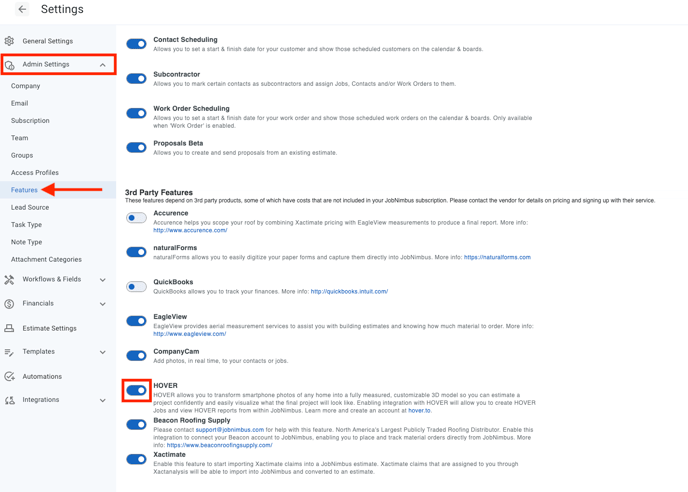This screenshot has height=492, width=688.
Task: Click the back arrow next to Settings
Action: tap(22, 9)
